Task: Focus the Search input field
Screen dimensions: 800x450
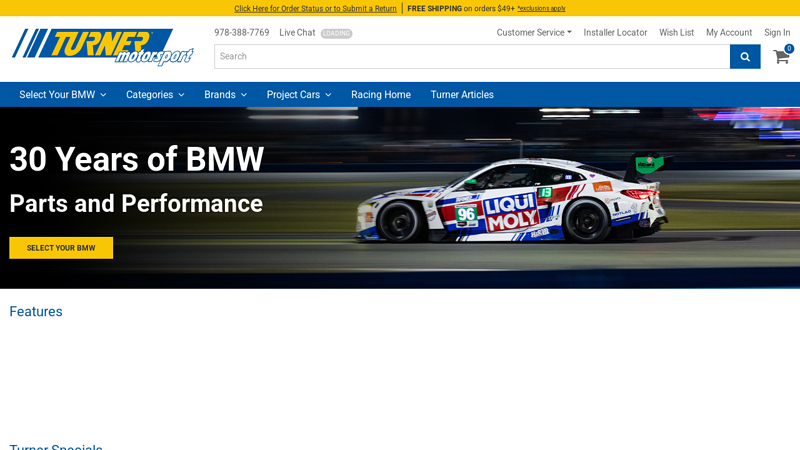Action: point(472,57)
